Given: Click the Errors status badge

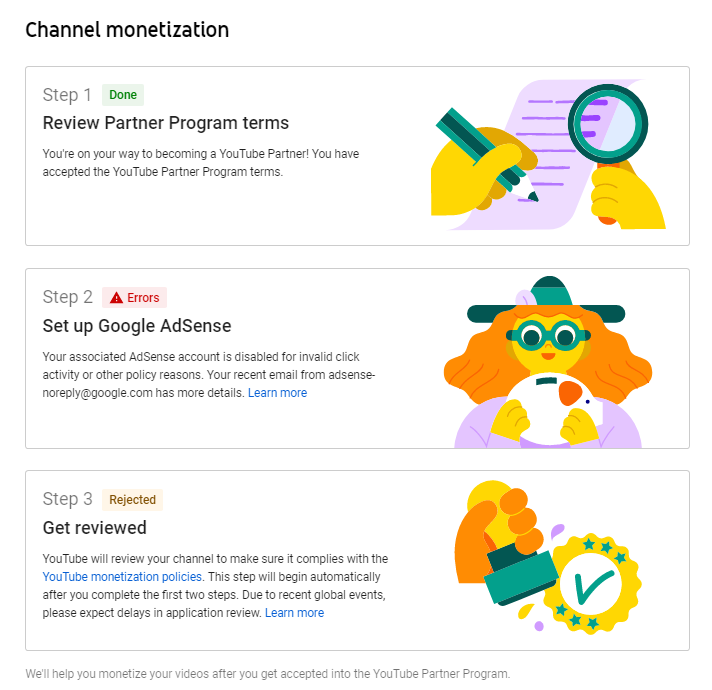Looking at the screenshot, I should [134, 298].
